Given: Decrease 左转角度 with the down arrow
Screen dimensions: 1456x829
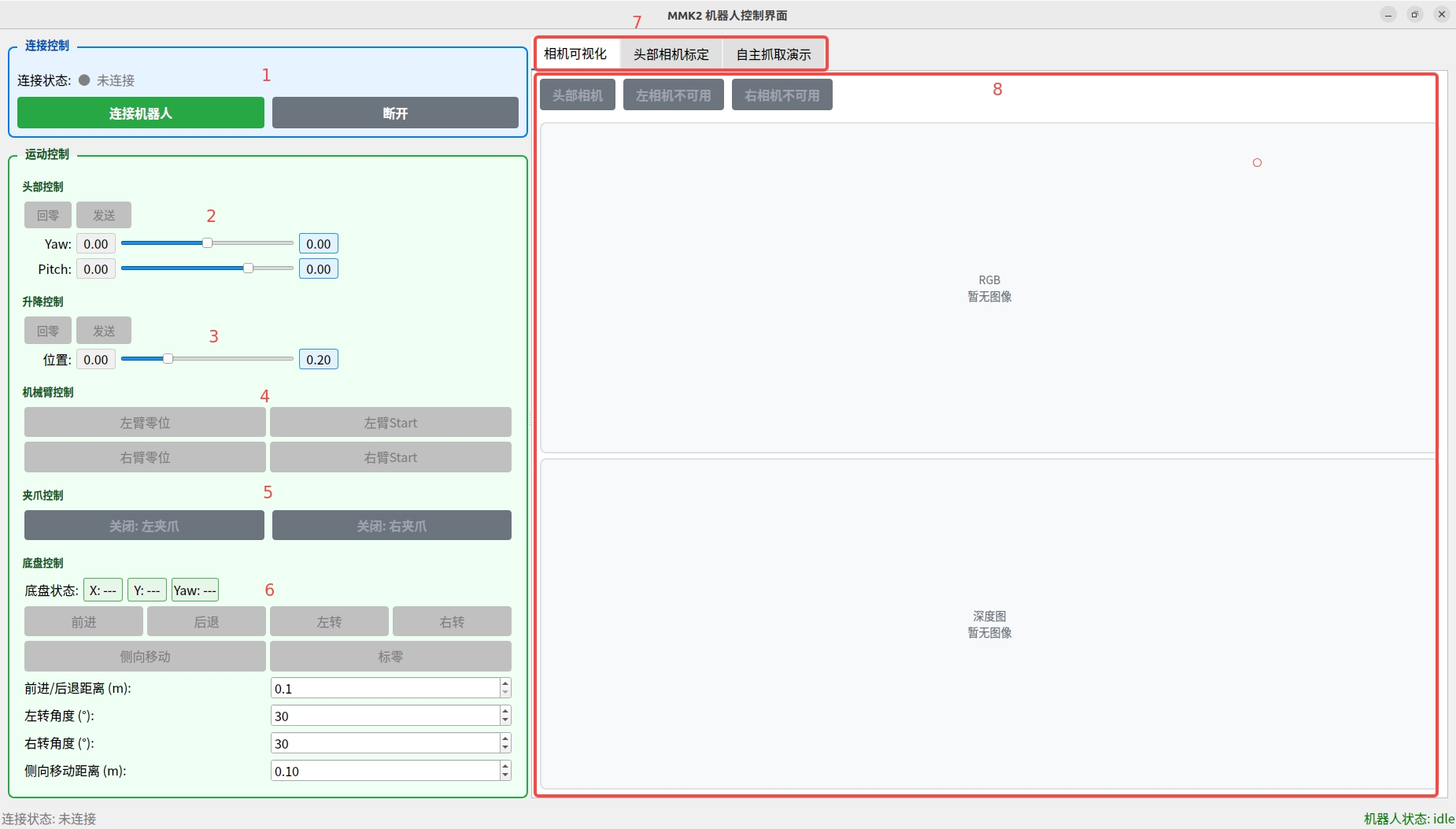Looking at the screenshot, I should [x=505, y=720].
